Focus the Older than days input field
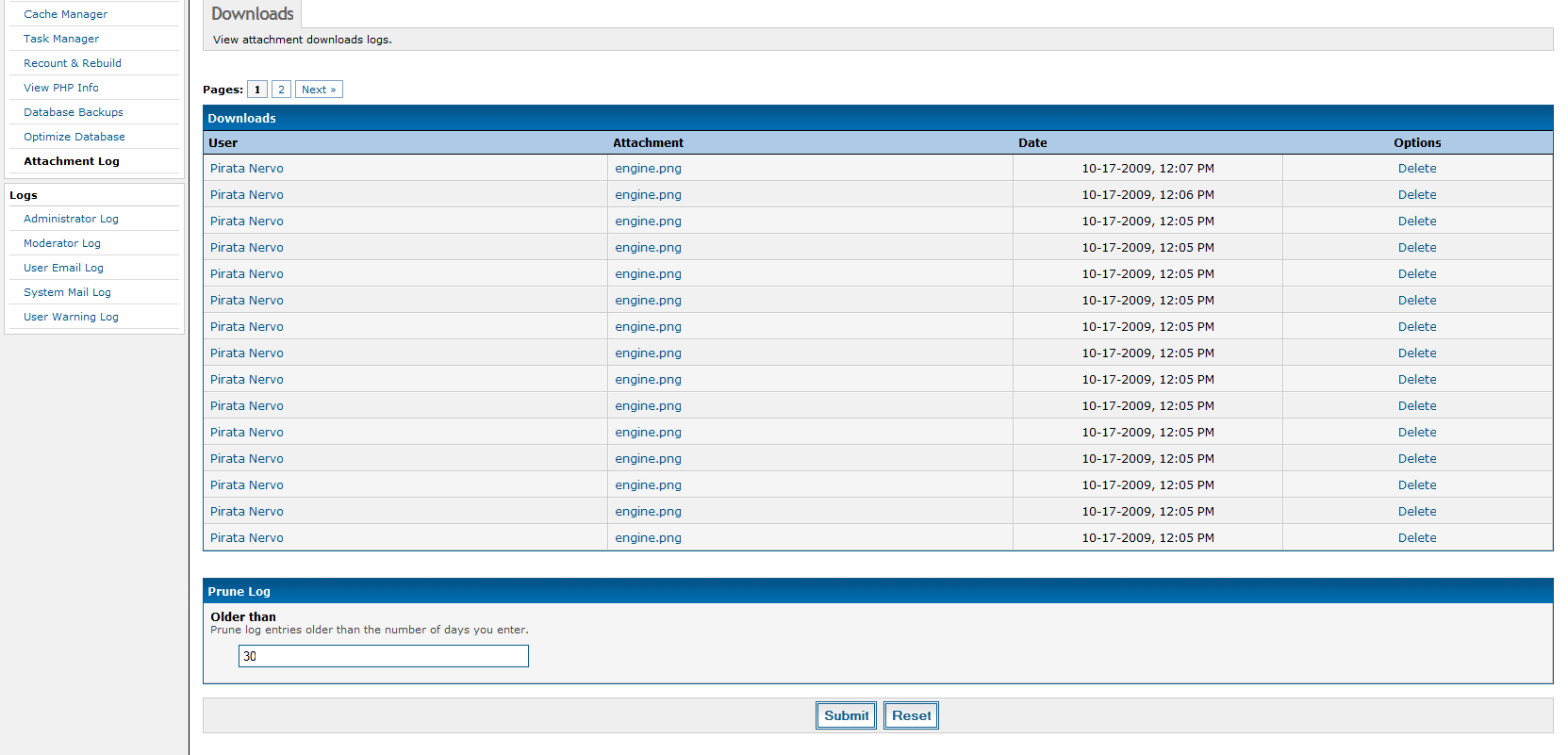 [384, 656]
